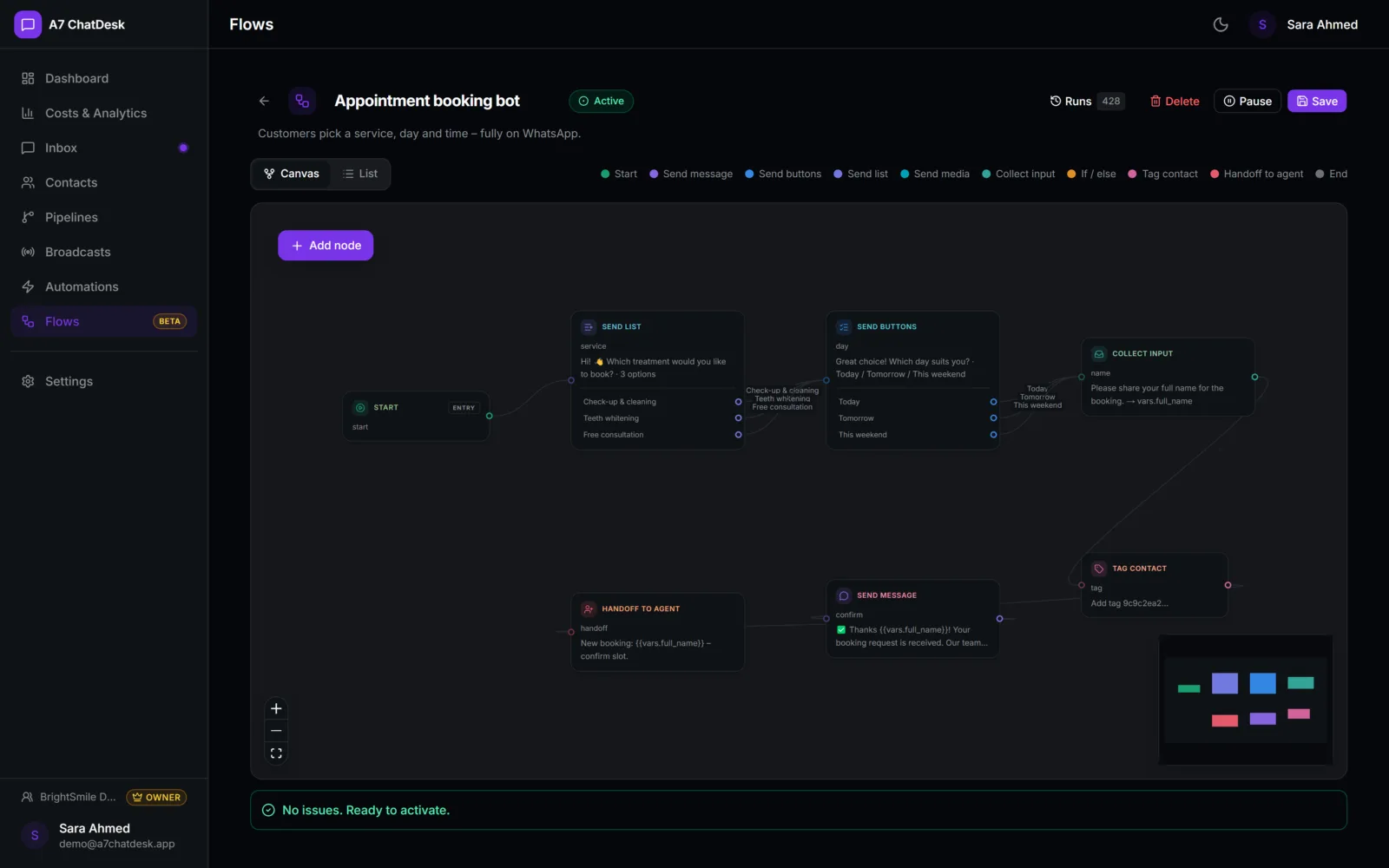Open Pipelines section
Image resolution: width=1389 pixels, height=868 pixels.
tap(104, 217)
